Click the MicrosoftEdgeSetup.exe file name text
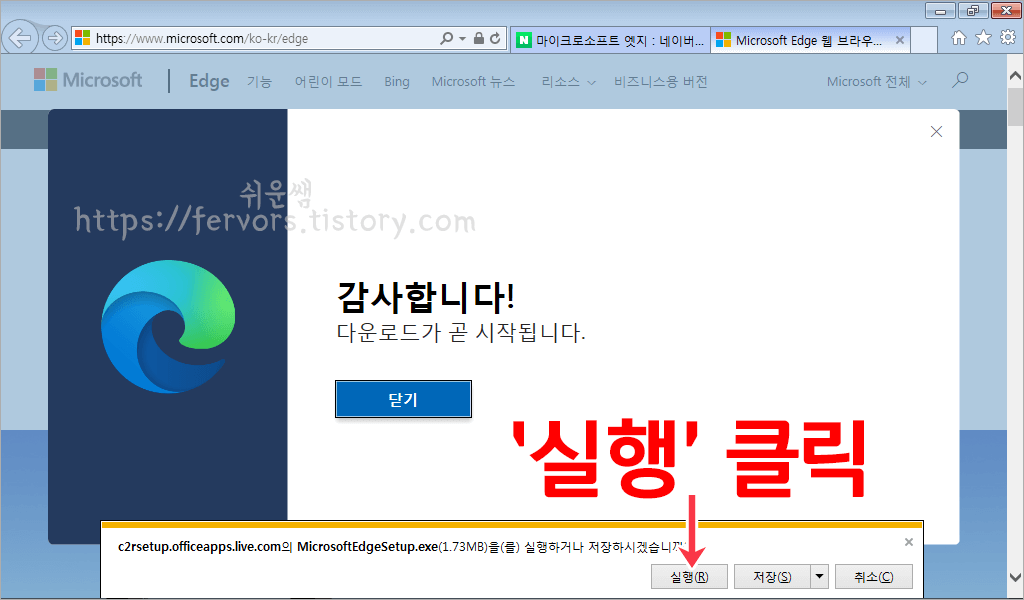Image resolution: width=1024 pixels, height=600 pixels. click(367, 546)
